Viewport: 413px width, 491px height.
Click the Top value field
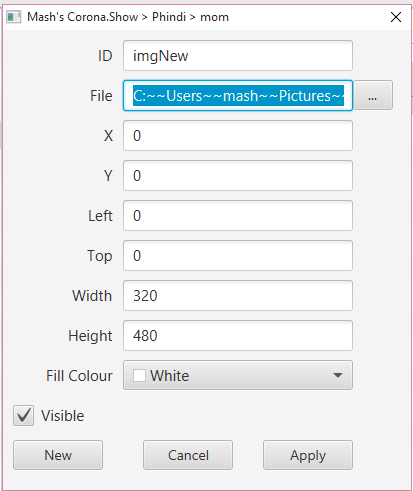click(238, 256)
